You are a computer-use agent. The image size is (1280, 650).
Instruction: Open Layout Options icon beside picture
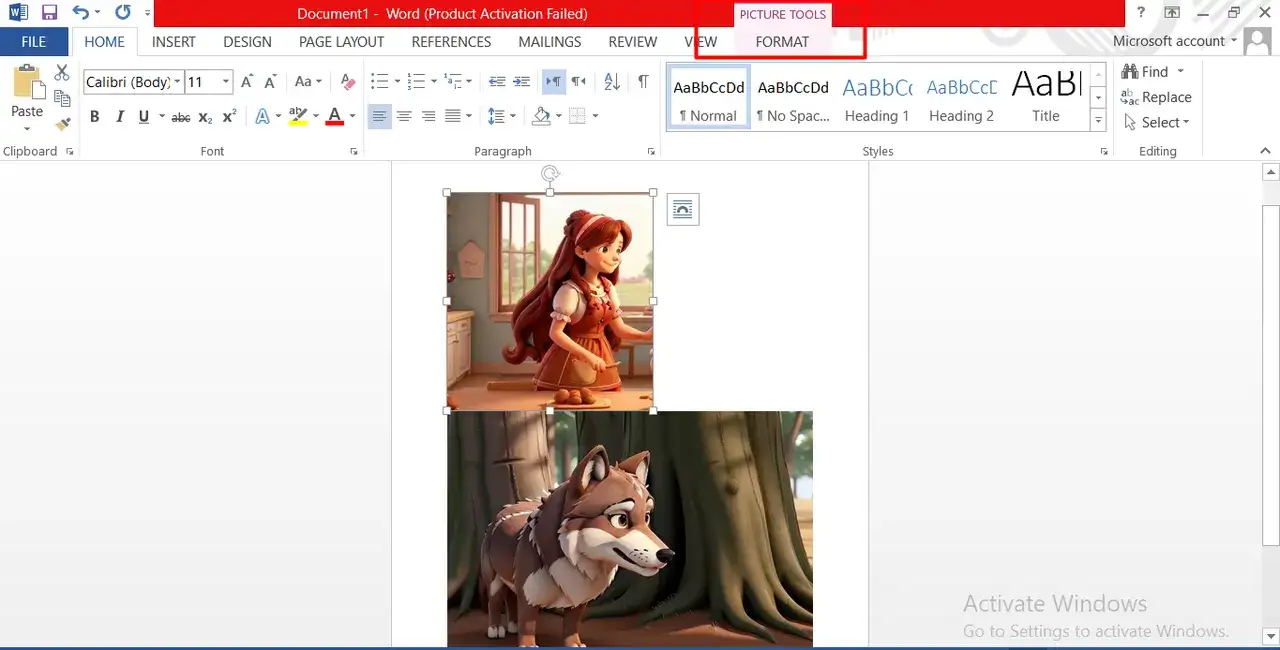pos(683,209)
